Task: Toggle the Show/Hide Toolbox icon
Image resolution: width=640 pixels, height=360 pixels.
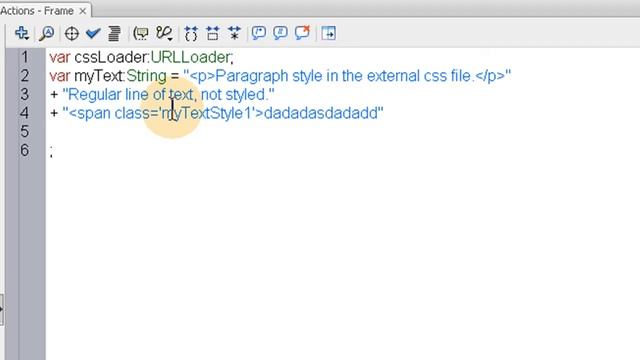Action: point(329,33)
